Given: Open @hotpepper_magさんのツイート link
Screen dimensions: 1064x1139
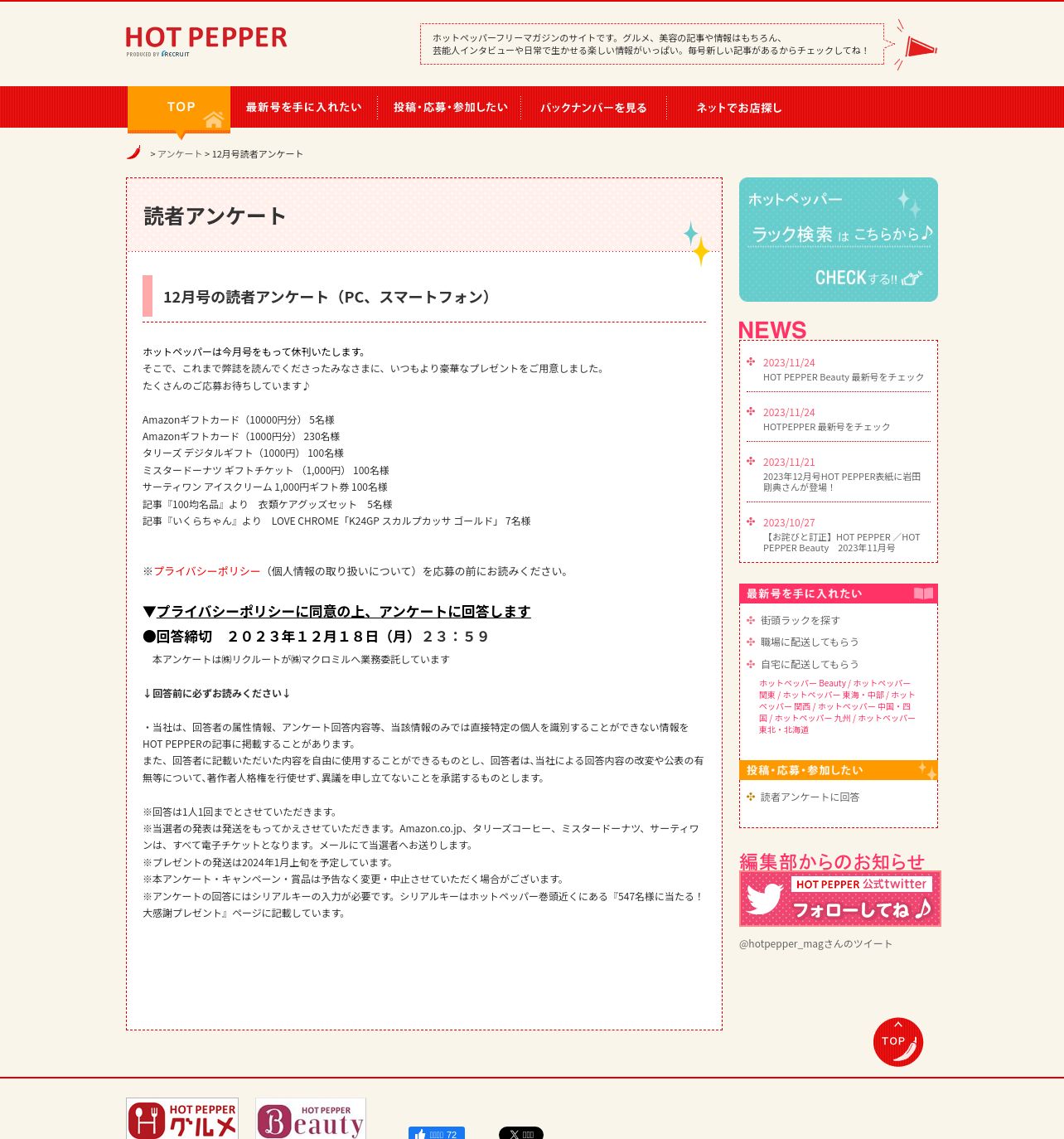Looking at the screenshot, I should coord(815,944).
